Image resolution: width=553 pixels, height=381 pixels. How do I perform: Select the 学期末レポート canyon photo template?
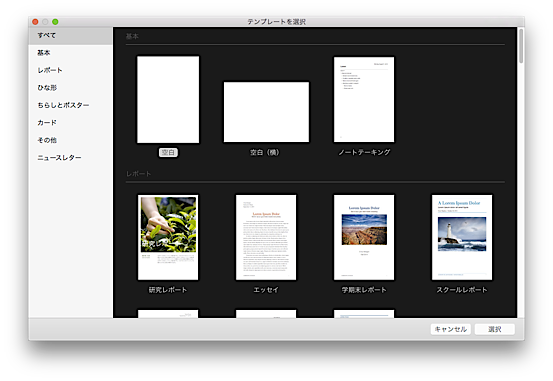(x=364, y=237)
